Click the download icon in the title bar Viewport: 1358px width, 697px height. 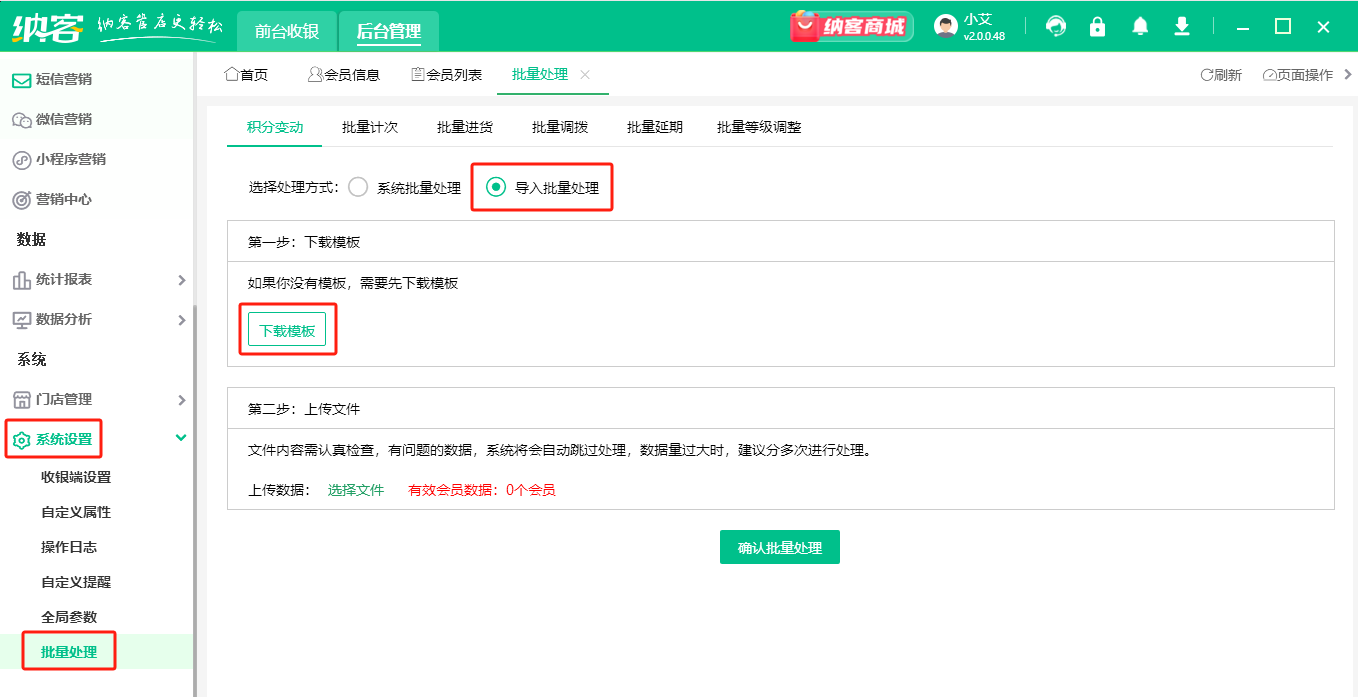[1181, 26]
